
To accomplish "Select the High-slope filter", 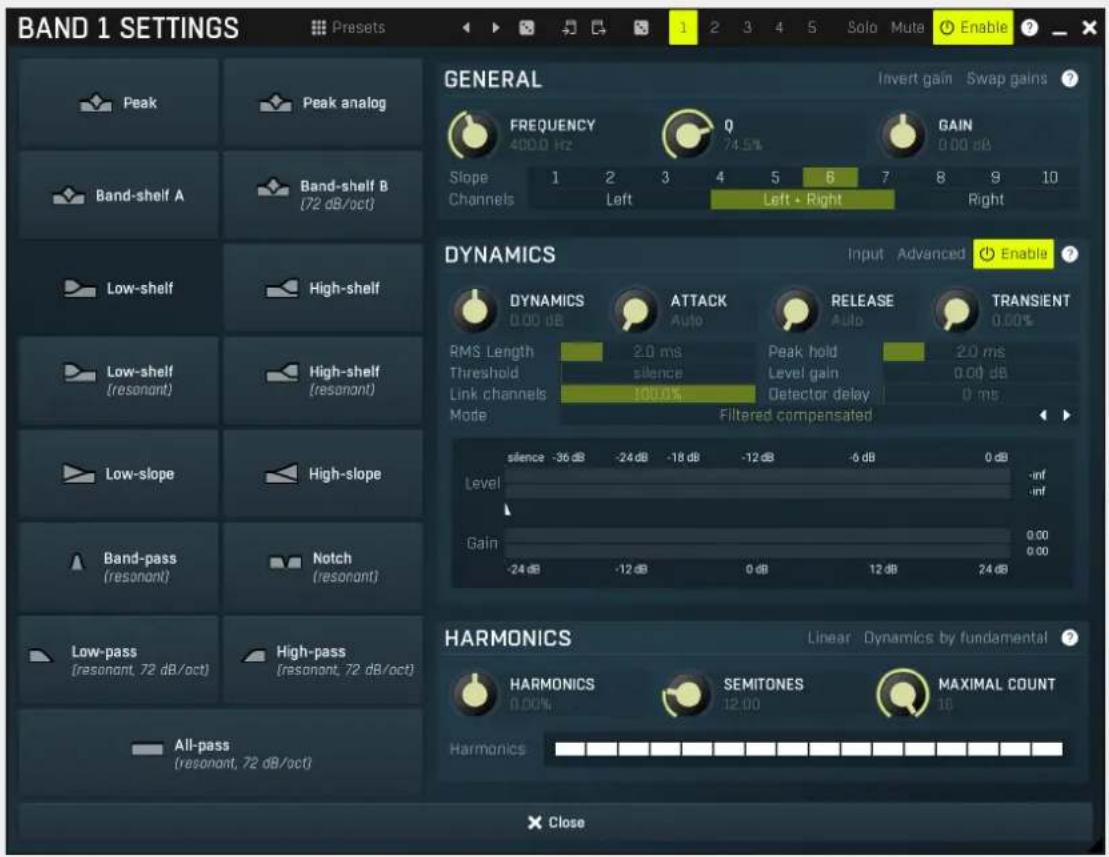I will [323, 474].
